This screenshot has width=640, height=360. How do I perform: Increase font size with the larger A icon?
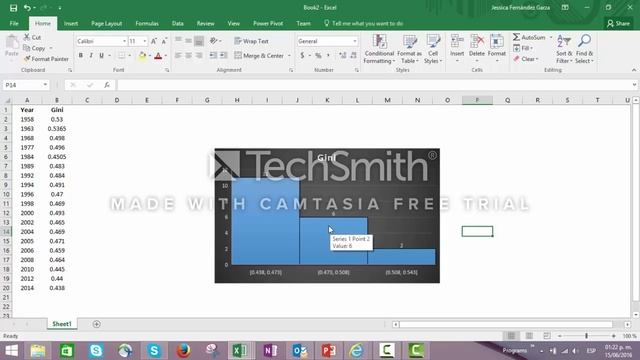click(154, 41)
